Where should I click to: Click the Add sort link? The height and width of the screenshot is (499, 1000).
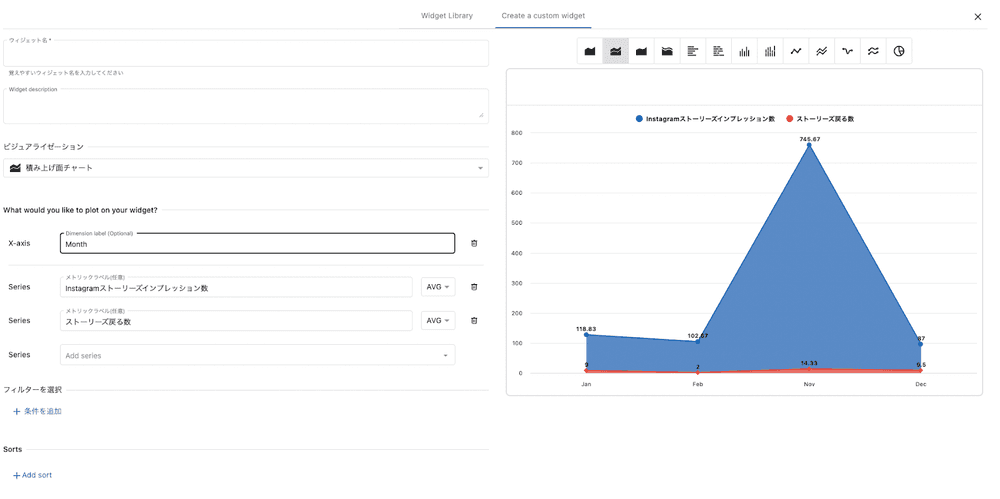tap(32, 475)
